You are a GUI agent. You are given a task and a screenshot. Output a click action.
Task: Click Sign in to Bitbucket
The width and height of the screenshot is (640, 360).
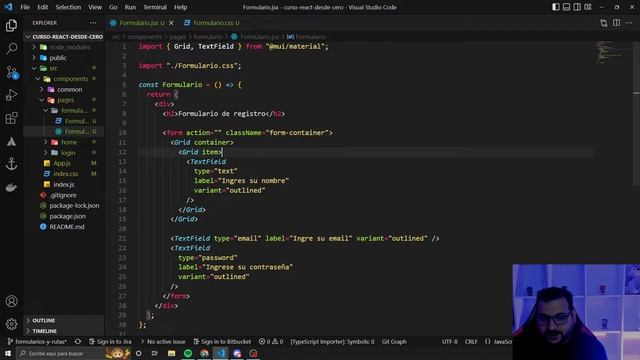coord(222,342)
